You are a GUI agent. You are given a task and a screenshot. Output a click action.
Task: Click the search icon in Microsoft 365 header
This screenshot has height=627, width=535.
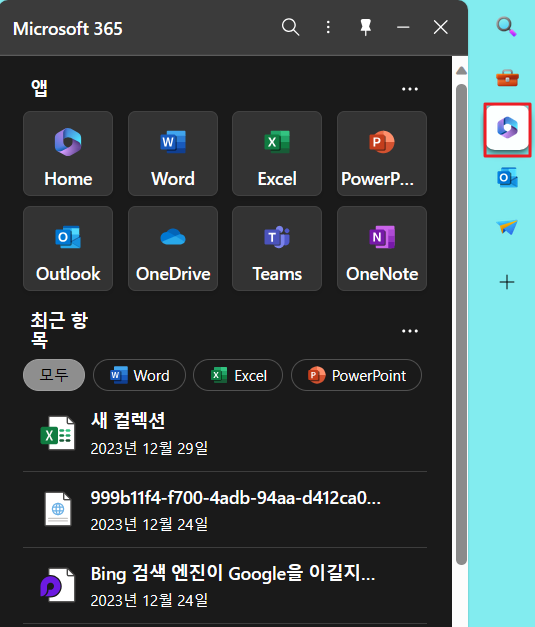[x=290, y=28]
